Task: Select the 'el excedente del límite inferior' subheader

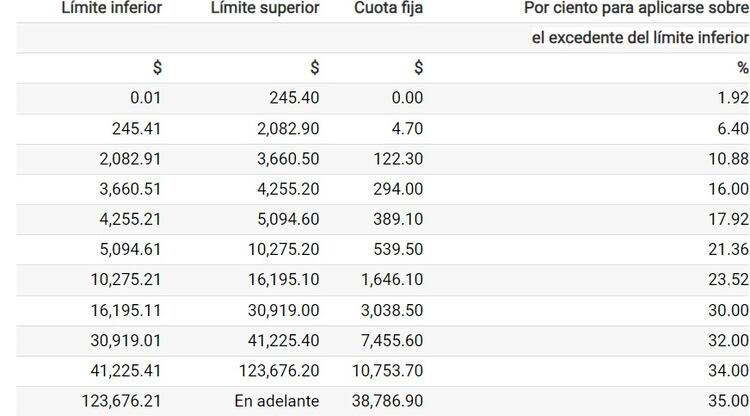Action: pyautogui.click(x=640, y=38)
